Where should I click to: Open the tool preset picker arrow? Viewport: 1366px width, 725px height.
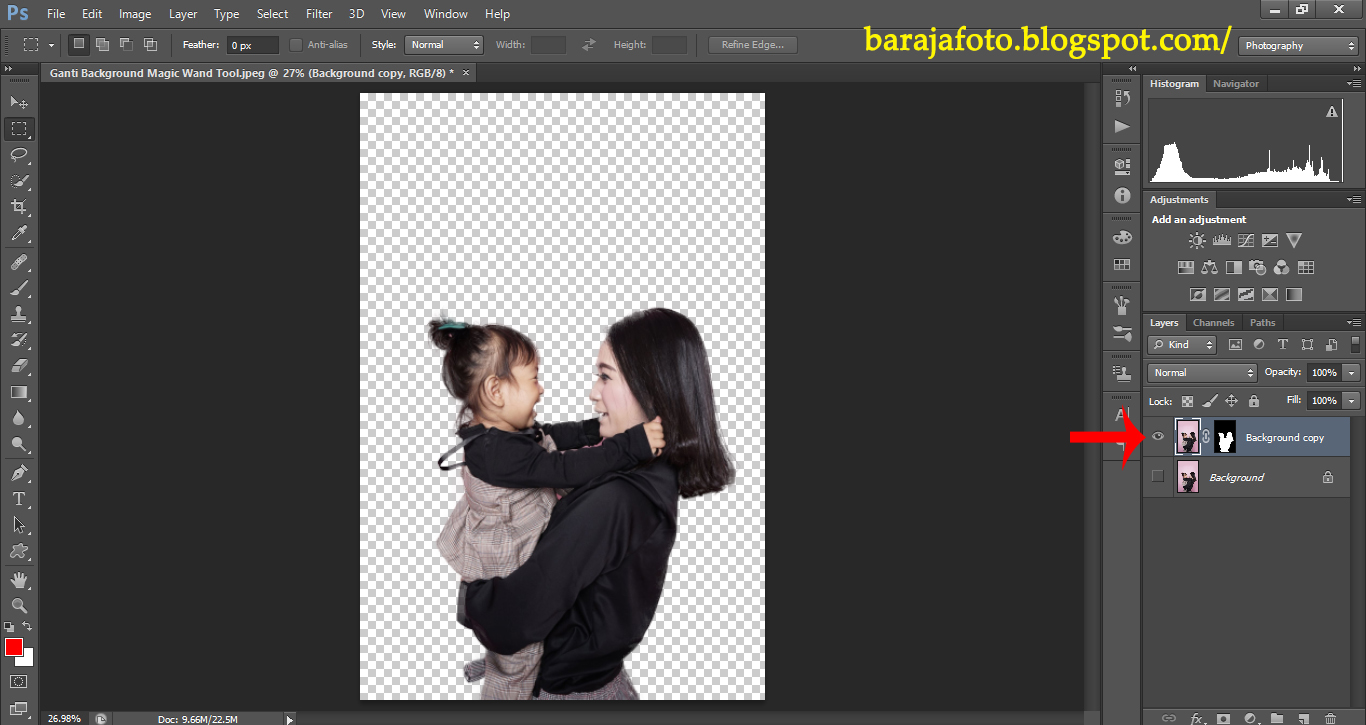[52, 45]
